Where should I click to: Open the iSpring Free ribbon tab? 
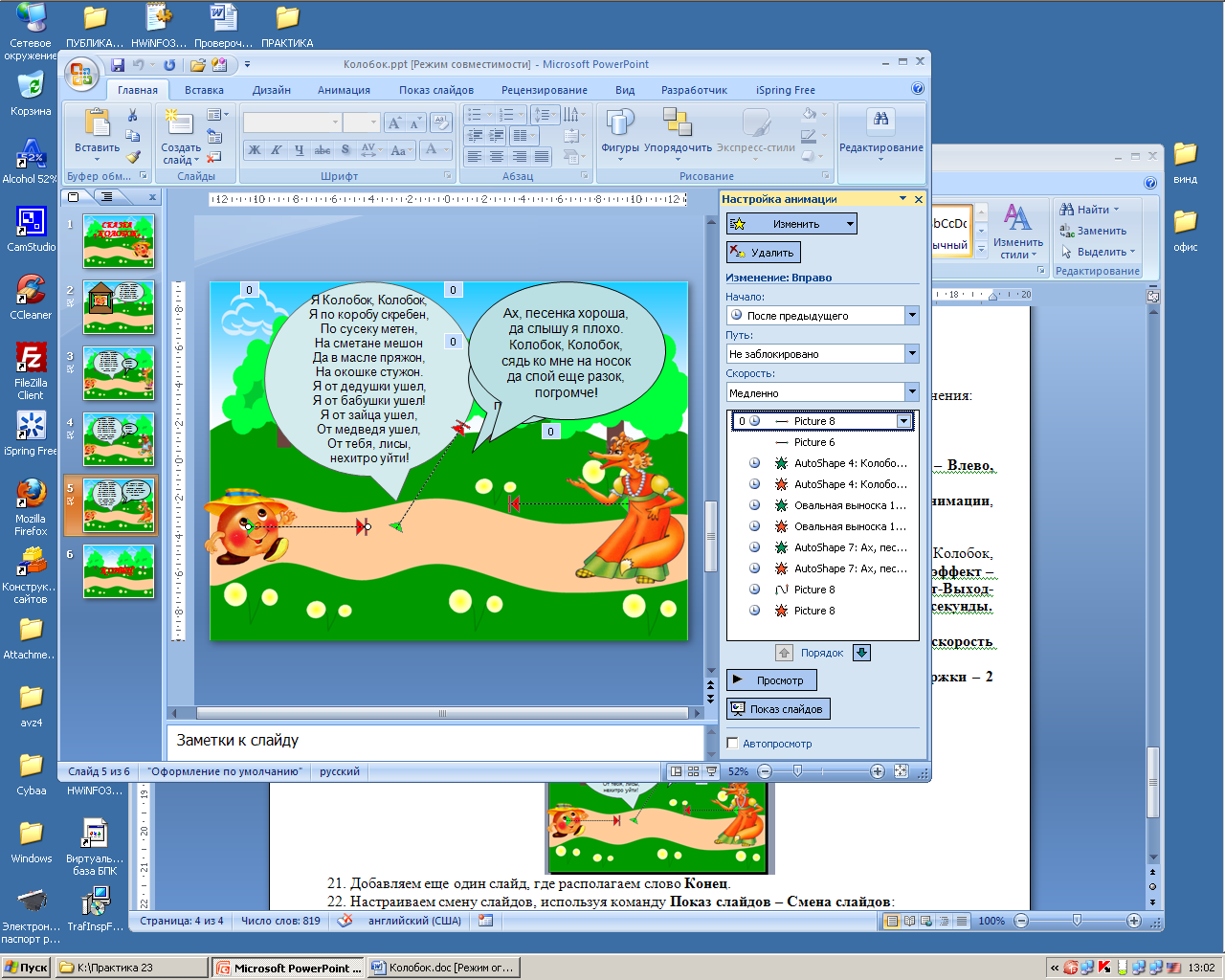pos(786,90)
